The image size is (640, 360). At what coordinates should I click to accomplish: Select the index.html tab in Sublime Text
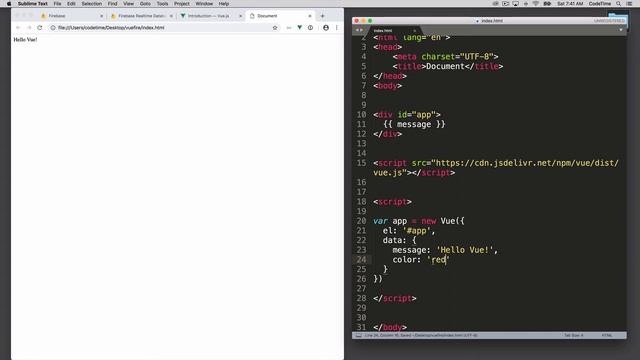[394, 31]
